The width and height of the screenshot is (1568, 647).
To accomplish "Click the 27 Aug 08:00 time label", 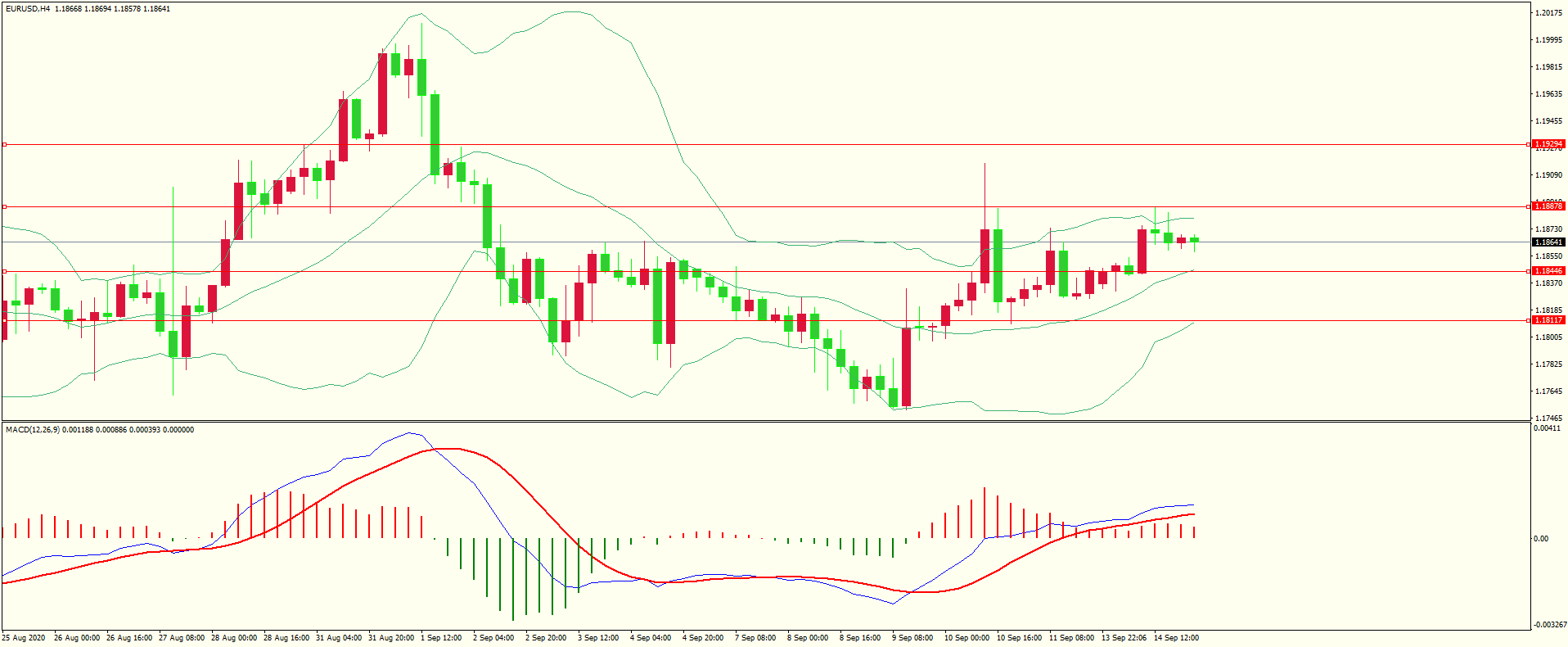I will [x=182, y=638].
